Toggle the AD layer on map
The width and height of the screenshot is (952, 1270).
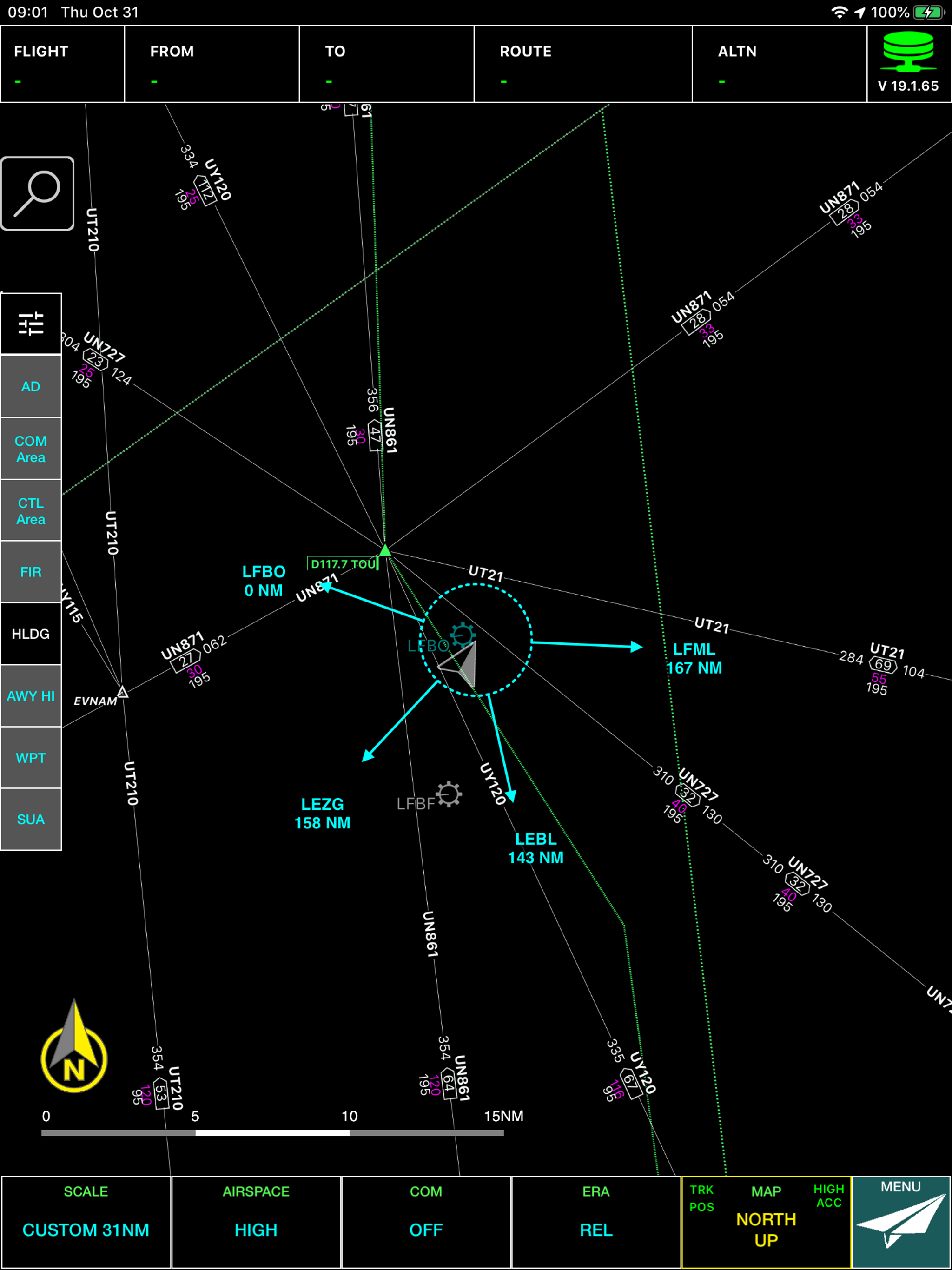tap(31, 386)
